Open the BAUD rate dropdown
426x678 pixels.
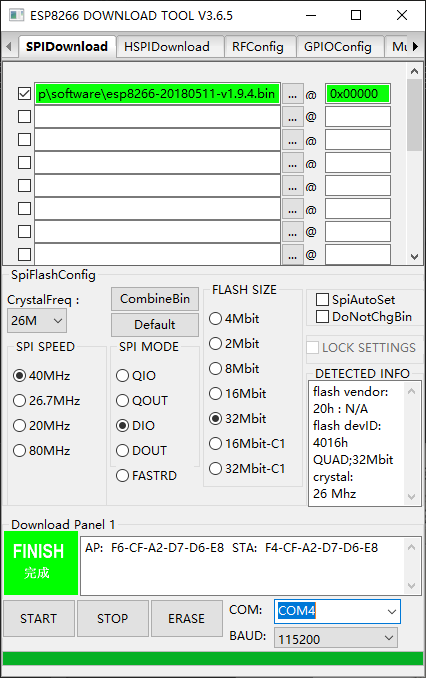336,638
